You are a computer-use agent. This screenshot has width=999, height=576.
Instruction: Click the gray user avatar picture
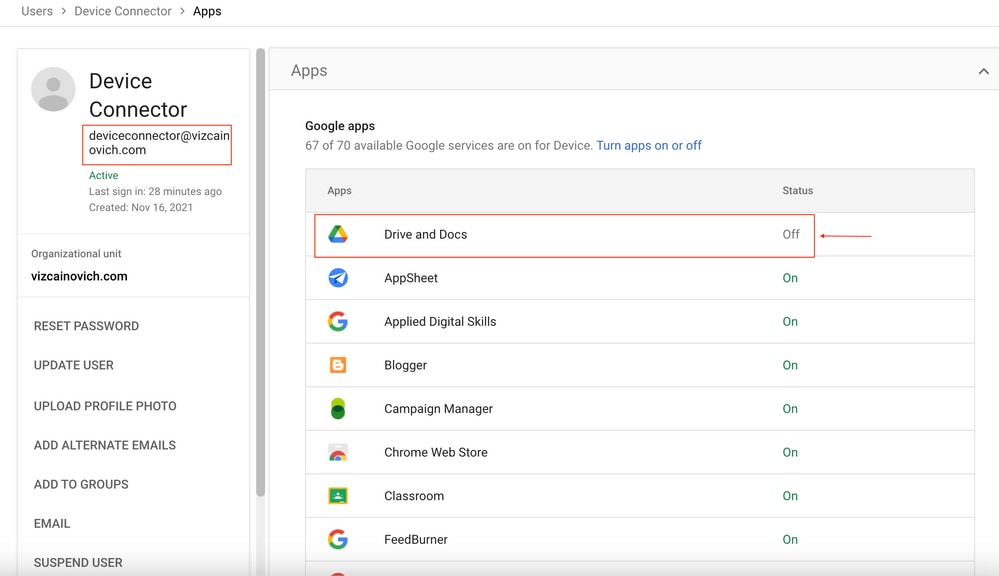click(54, 89)
